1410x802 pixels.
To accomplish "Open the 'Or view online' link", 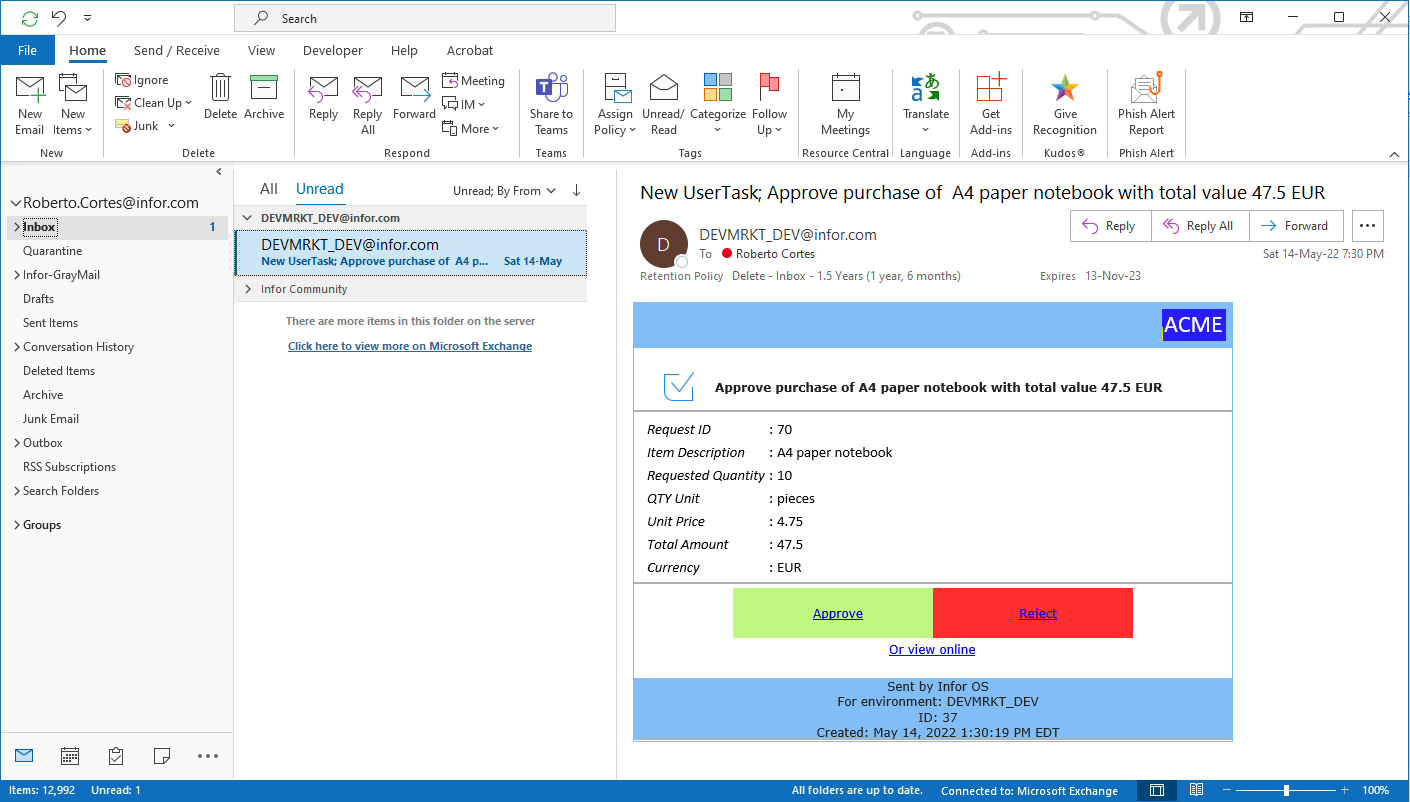I will [932, 649].
